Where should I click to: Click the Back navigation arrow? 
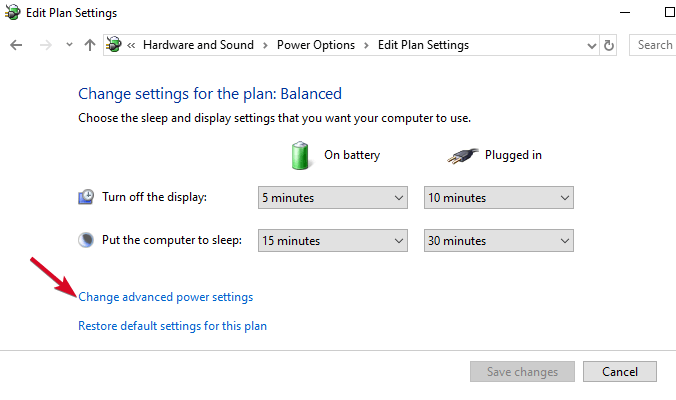[x=16, y=45]
